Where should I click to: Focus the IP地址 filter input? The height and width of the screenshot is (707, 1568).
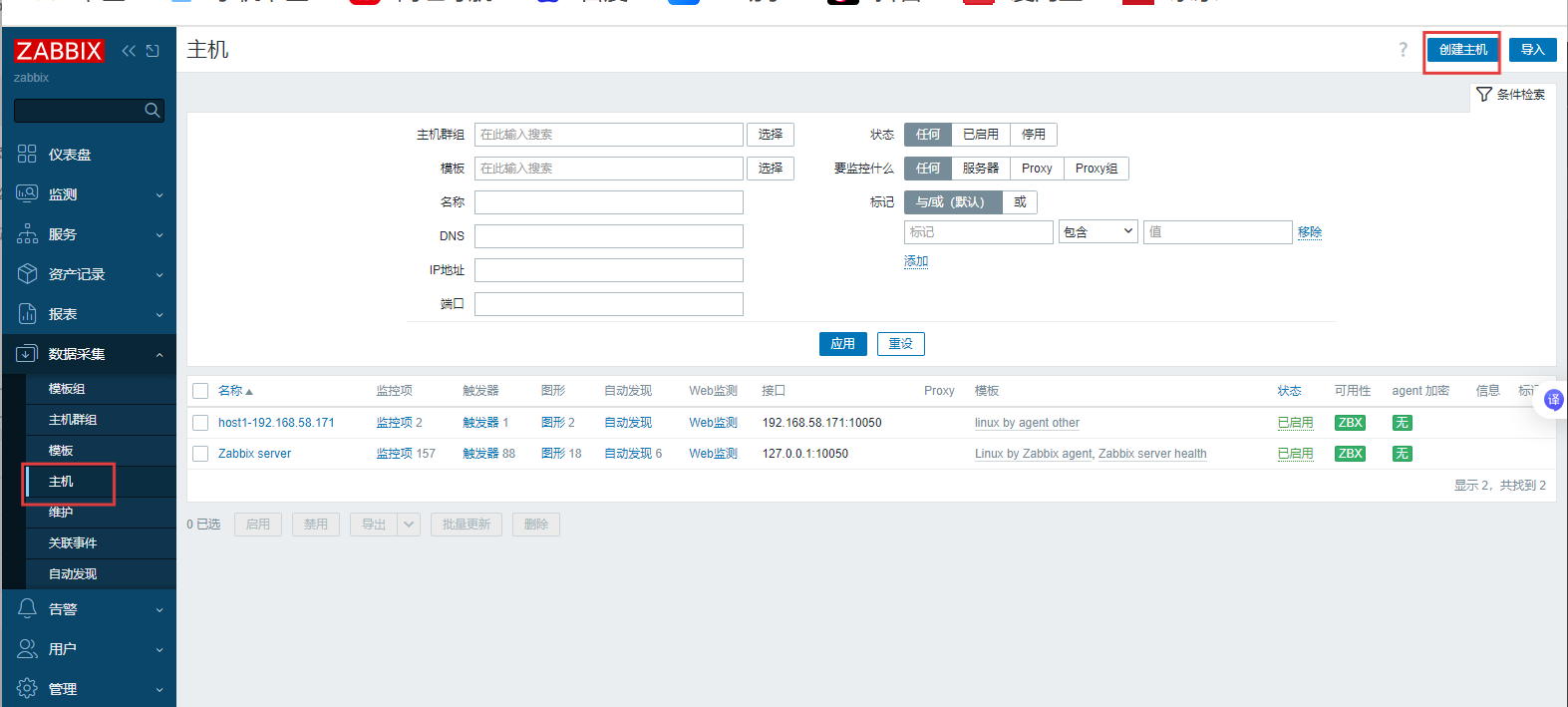pos(609,270)
